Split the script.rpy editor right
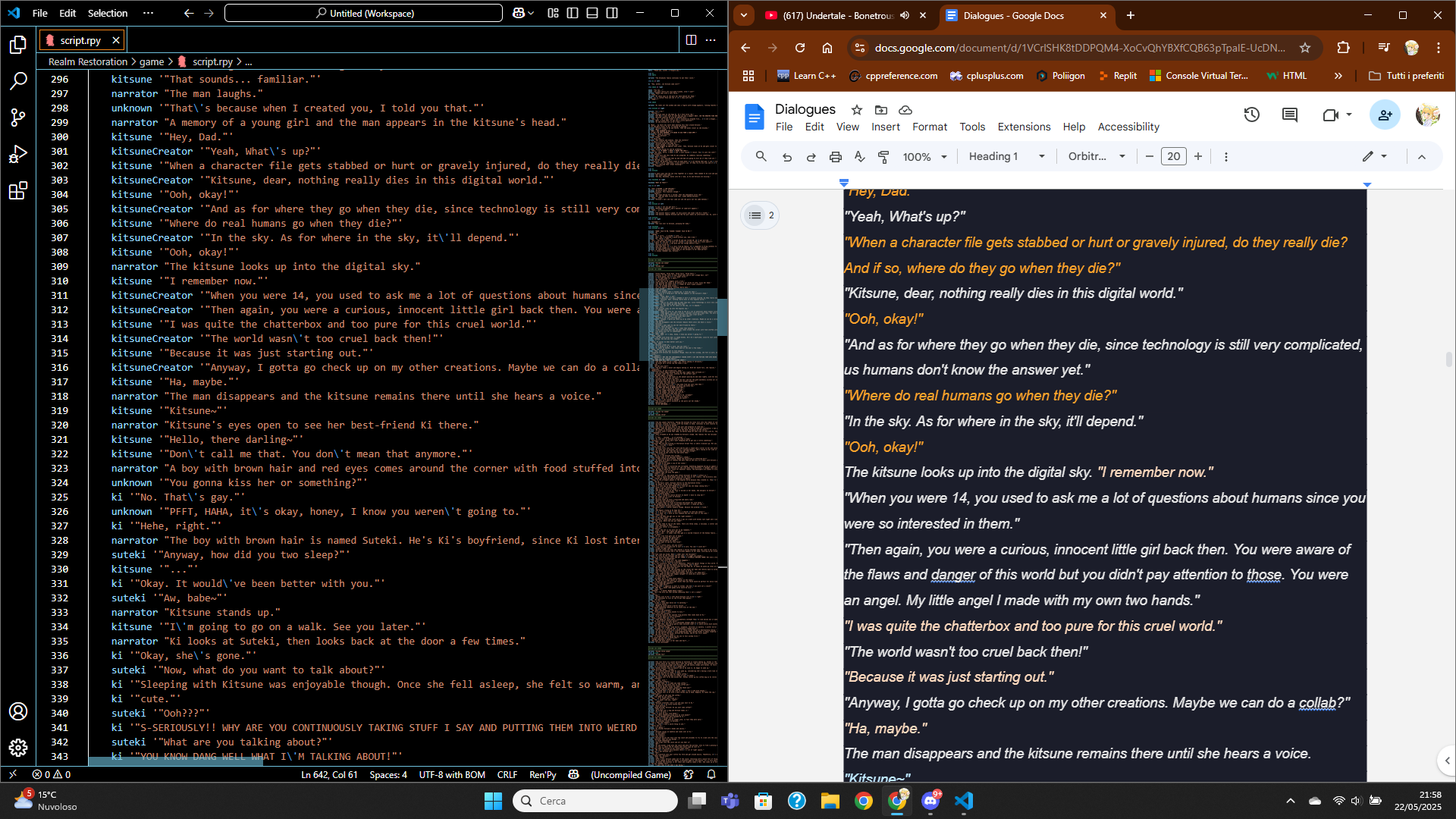This screenshot has height=819, width=1456. pyautogui.click(x=691, y=40)
